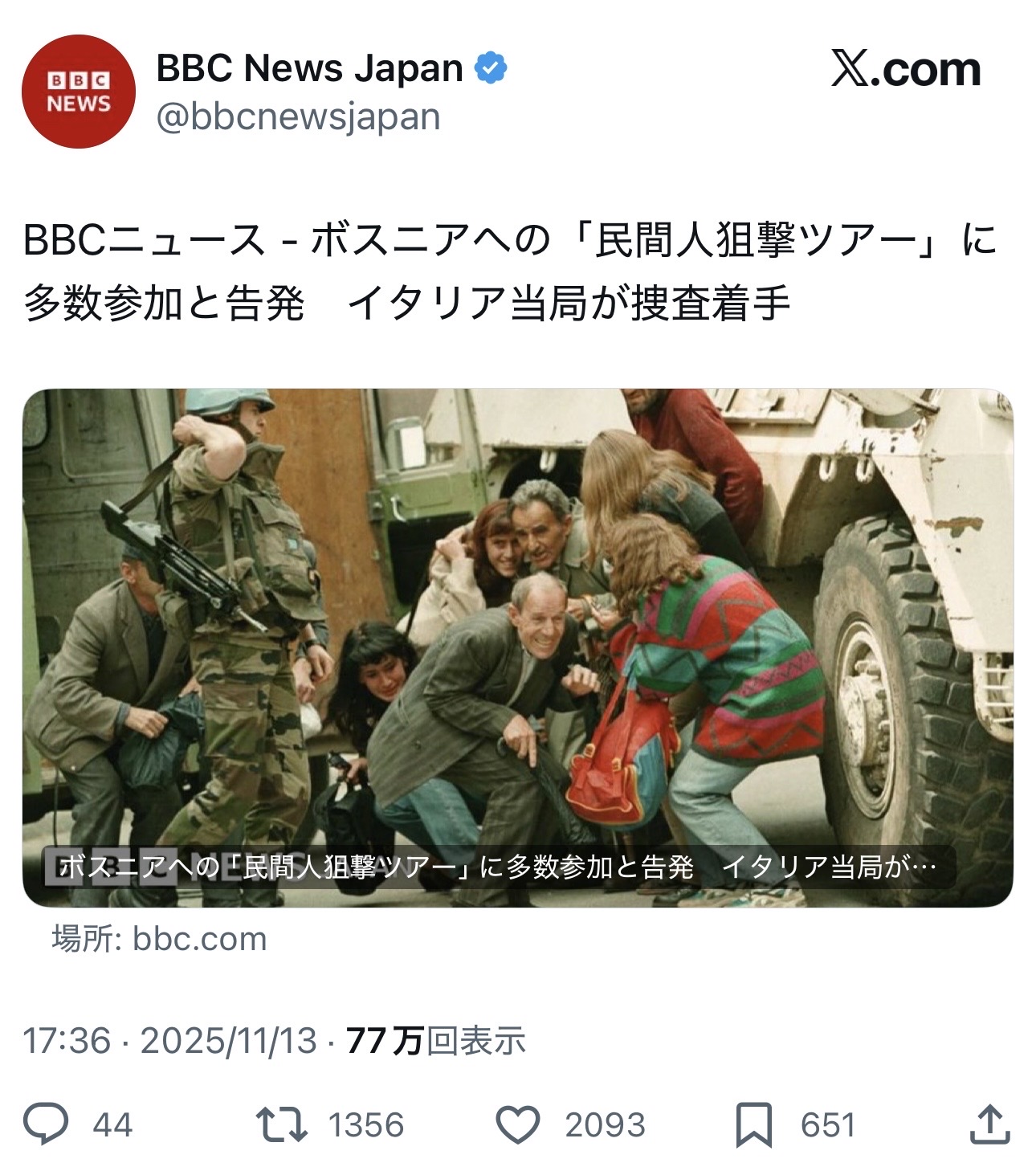Visit the @bbcnewsjapan handle link
This screenshot has height=1171, width=1036.
[298, 117]
